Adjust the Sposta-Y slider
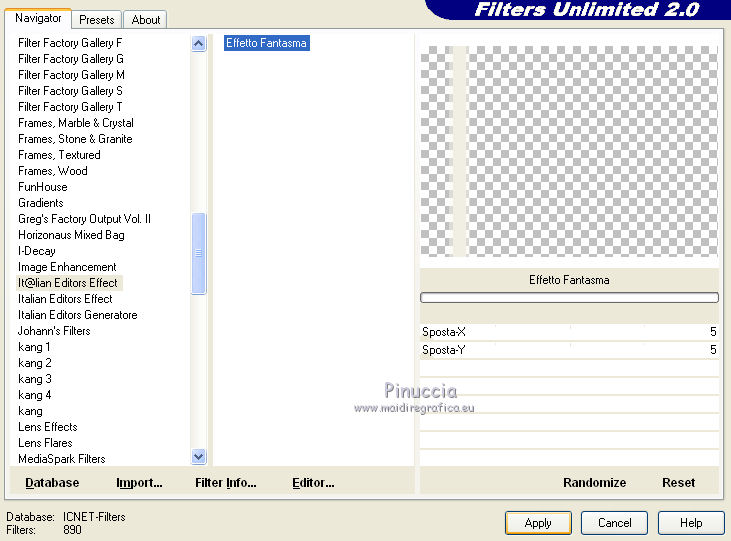 [569, 350]
